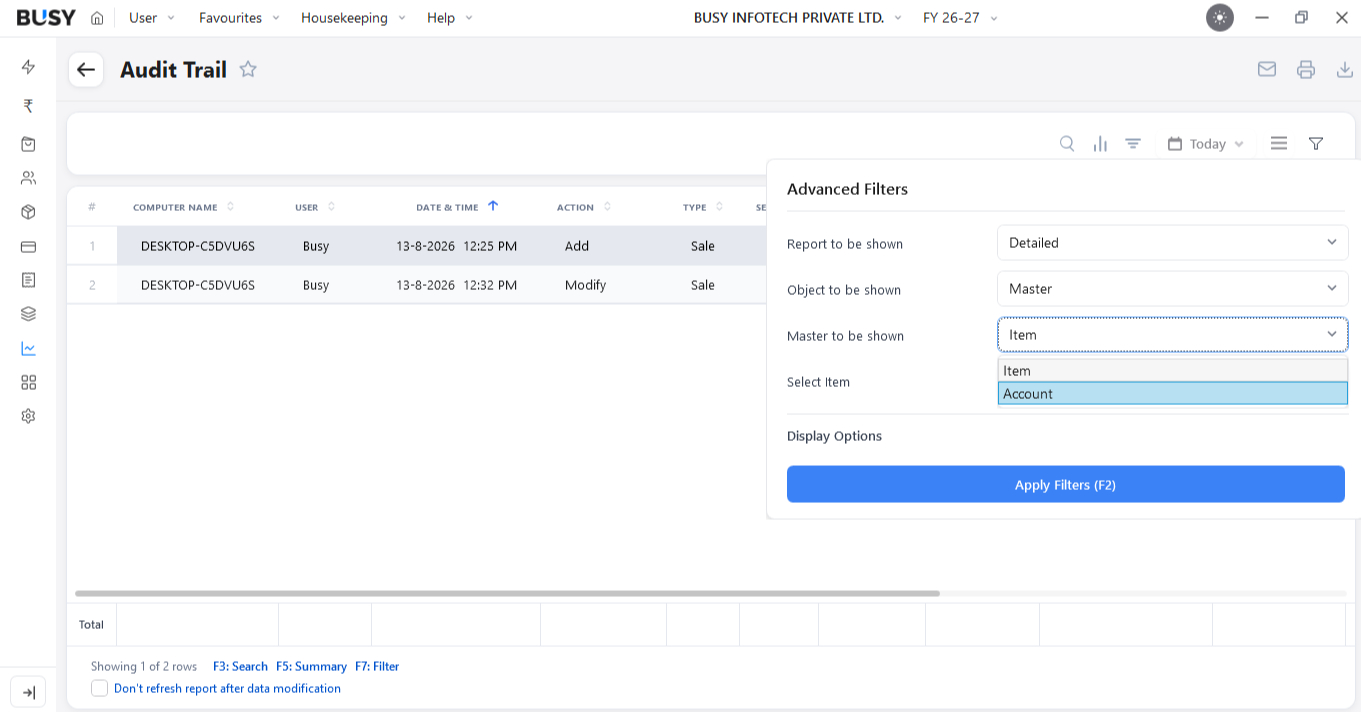Choose Account from the dropdown list

pos(1172,394)
